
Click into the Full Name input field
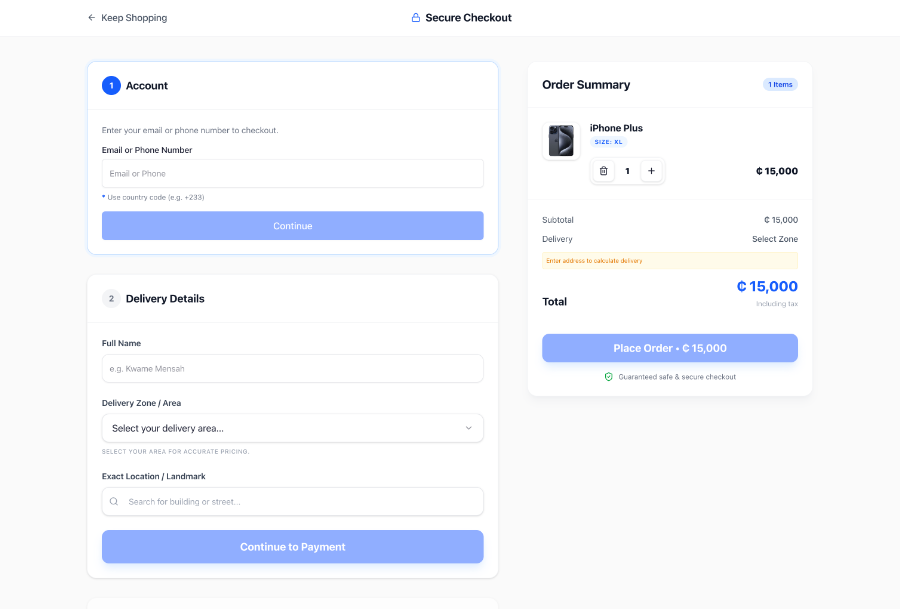click(292, 369)
